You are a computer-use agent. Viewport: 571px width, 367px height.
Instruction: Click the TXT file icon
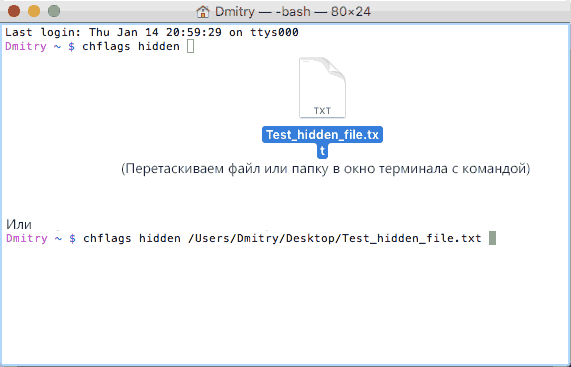tap(322, 88)
